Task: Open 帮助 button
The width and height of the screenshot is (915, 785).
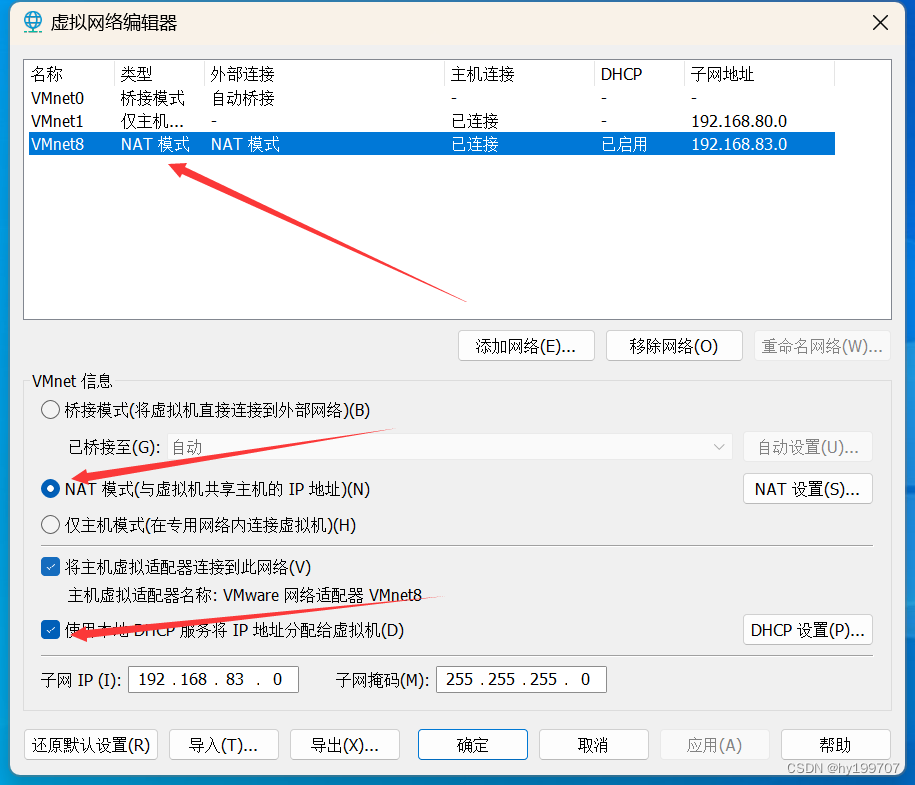Action: pos(836,745)
